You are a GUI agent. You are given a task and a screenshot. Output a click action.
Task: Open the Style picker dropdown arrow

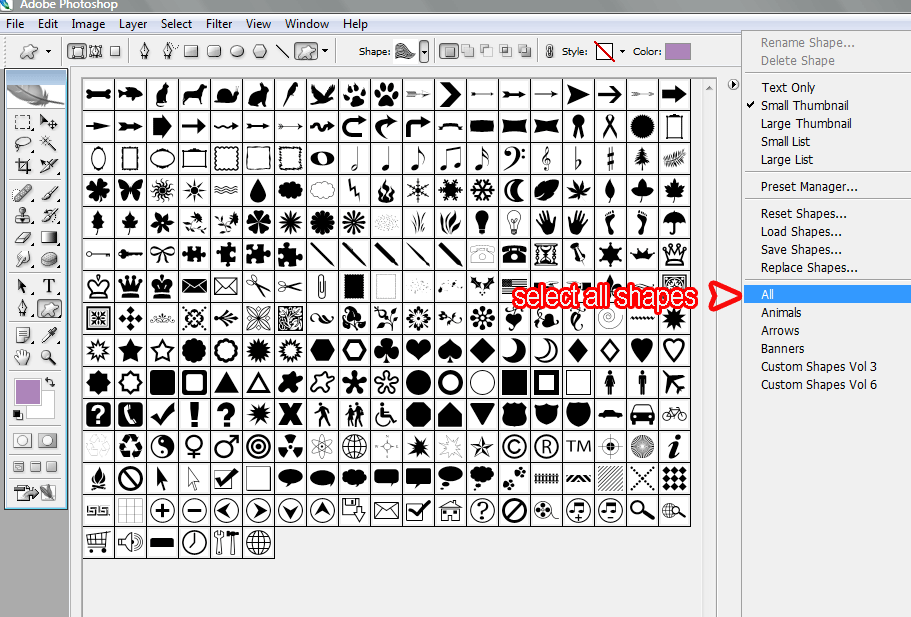(622, 51)
